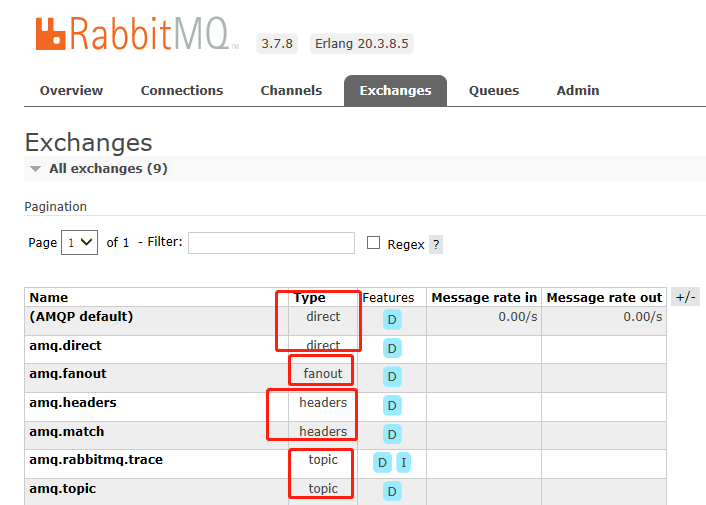Click the direct type of AMQP default
The height and width of the screenshot is (505, 706).
323,316
